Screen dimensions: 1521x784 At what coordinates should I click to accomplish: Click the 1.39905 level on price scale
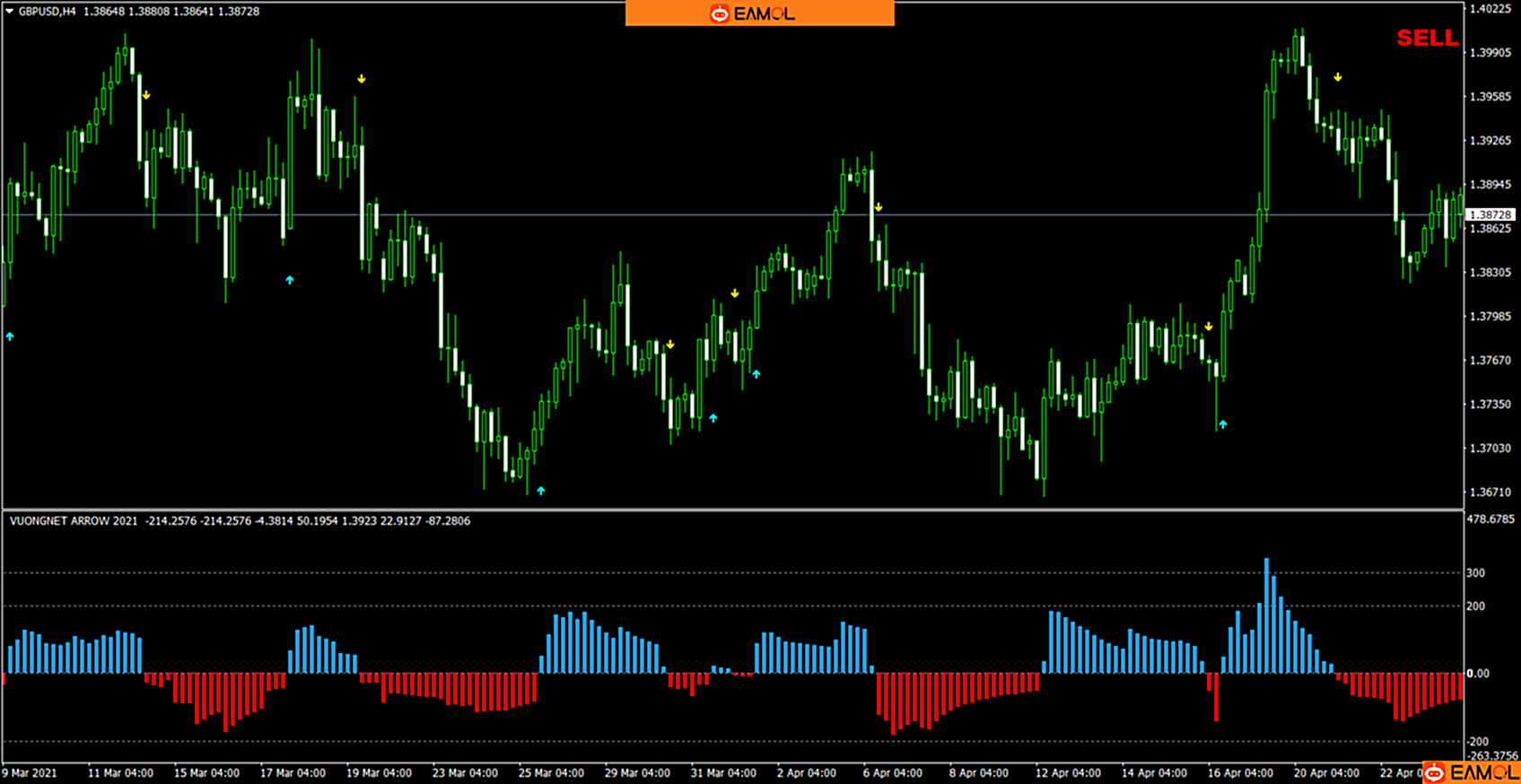tap(1490, 53)
